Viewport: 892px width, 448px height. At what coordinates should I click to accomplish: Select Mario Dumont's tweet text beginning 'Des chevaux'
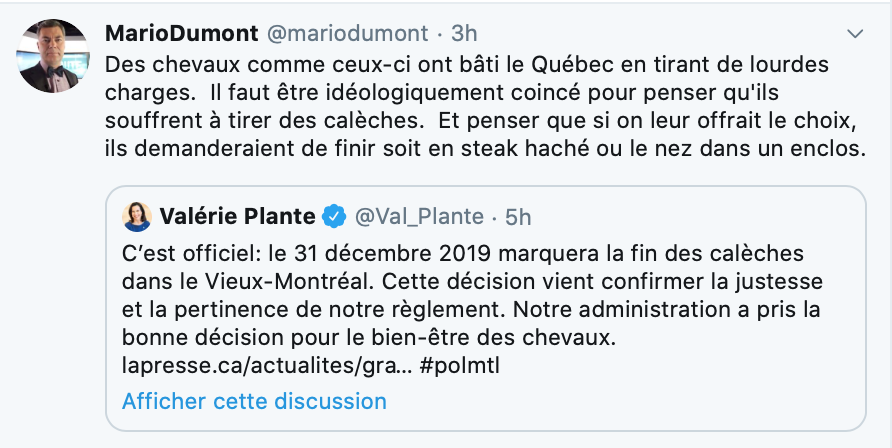(485, 107)
